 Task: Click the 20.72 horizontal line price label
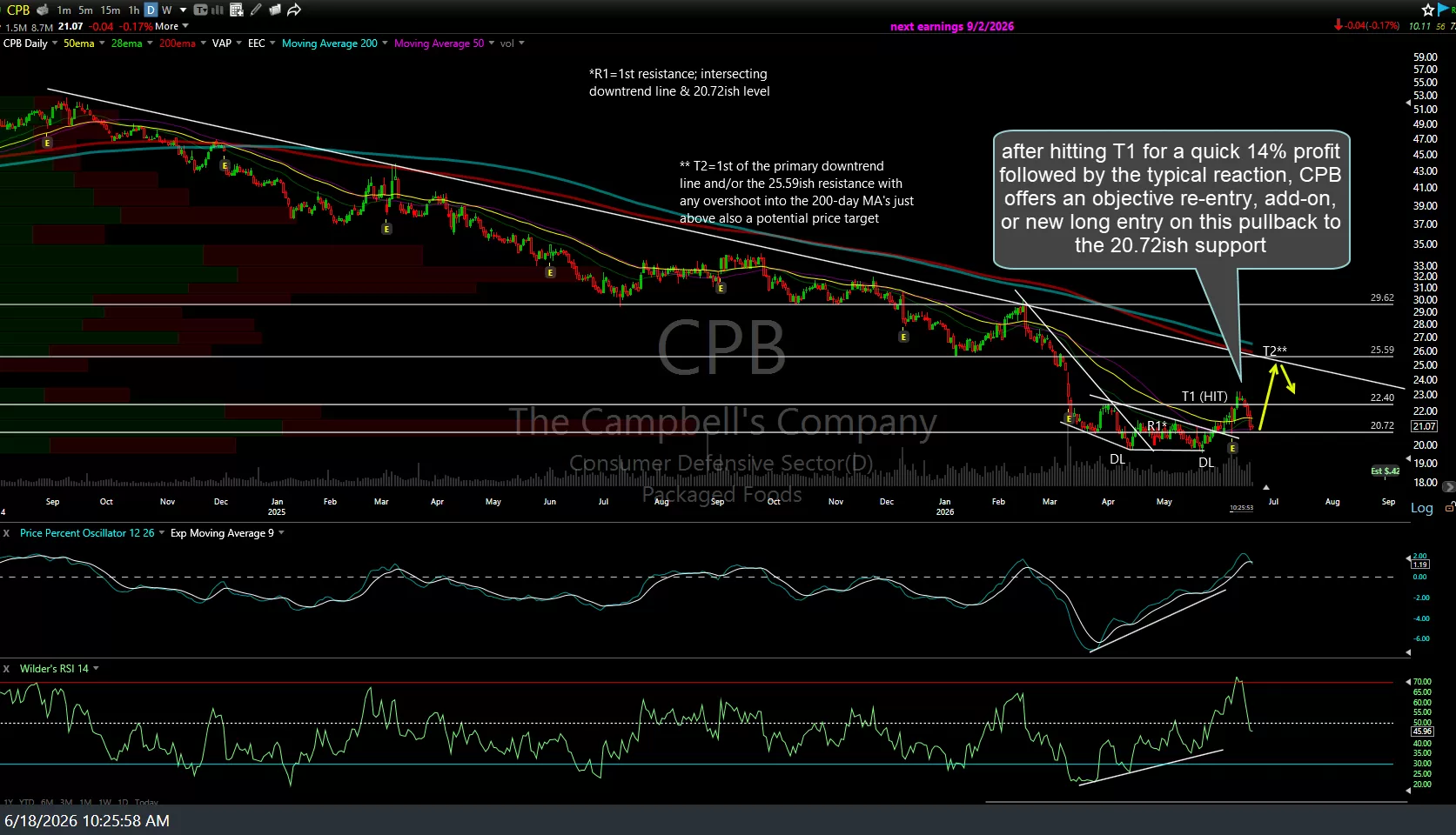pyautogui.click(x=1382, y=425)
